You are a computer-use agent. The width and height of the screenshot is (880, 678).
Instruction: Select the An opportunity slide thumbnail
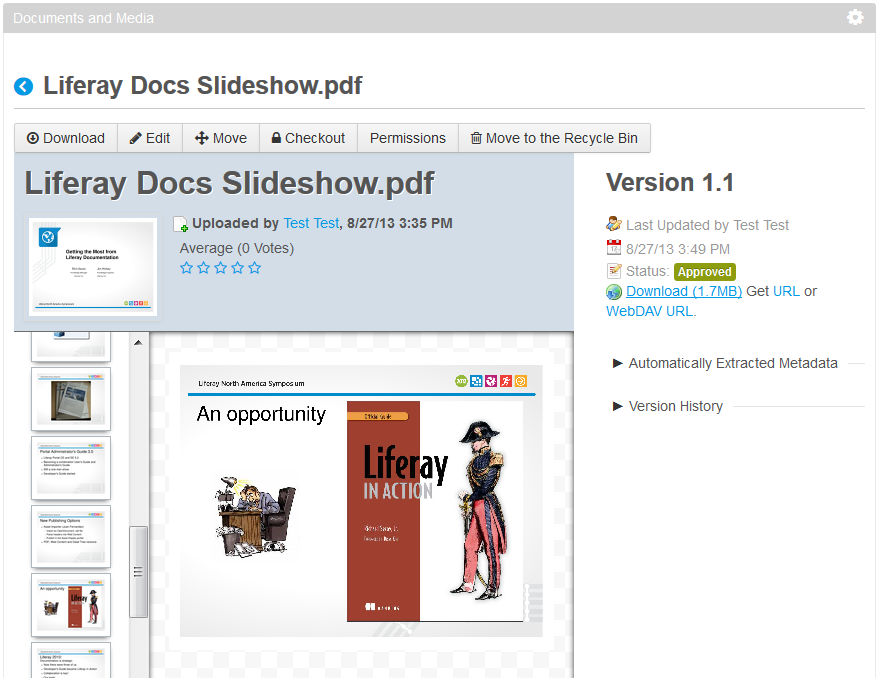(71, 605)
